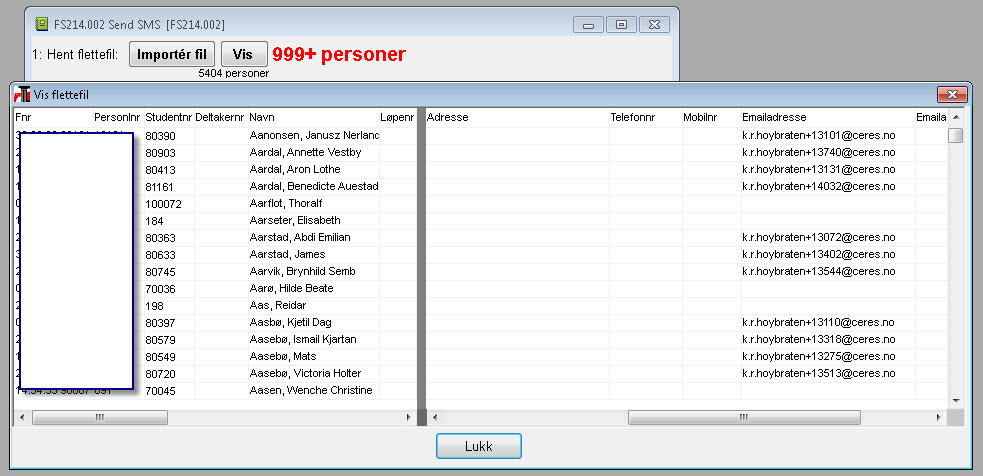Click the Vis flettefil window icon
Viewport: 983px width, 476px height.
tap(23, 94)
